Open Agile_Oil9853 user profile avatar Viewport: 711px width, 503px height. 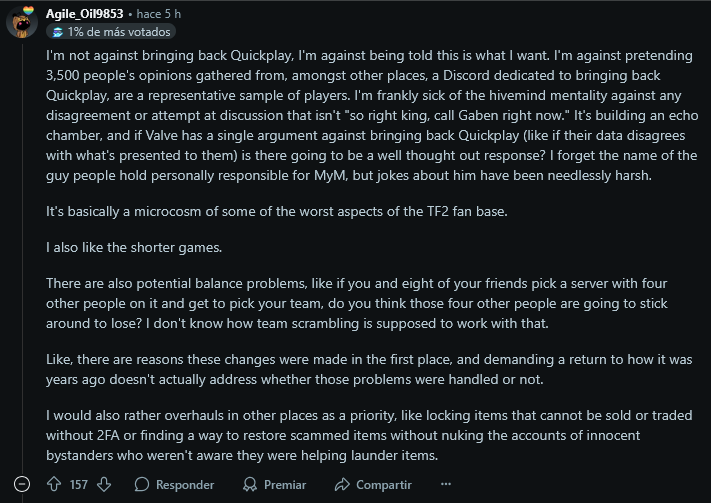coord(22,22)
